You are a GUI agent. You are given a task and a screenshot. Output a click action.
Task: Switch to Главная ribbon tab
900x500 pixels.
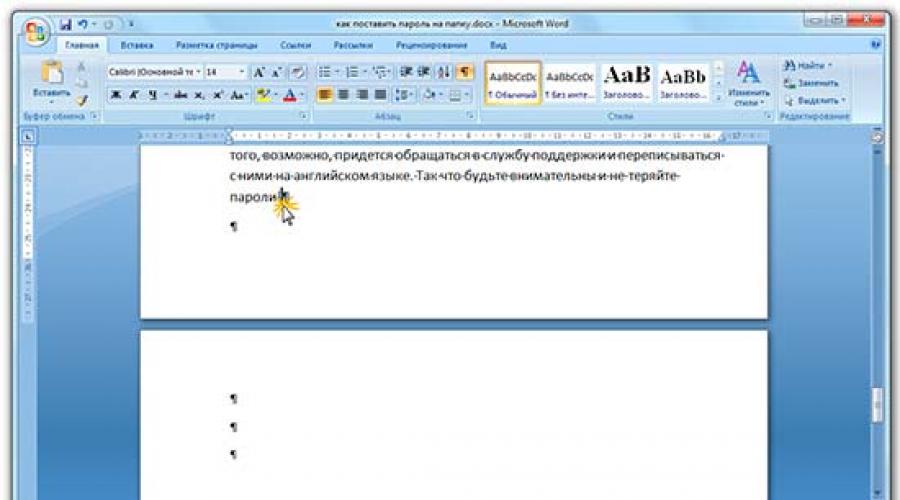[82, 45]
